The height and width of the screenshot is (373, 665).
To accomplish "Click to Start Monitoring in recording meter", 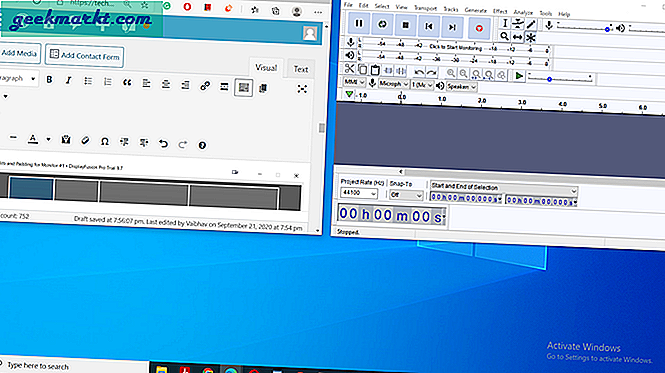I will coord(455,47).
